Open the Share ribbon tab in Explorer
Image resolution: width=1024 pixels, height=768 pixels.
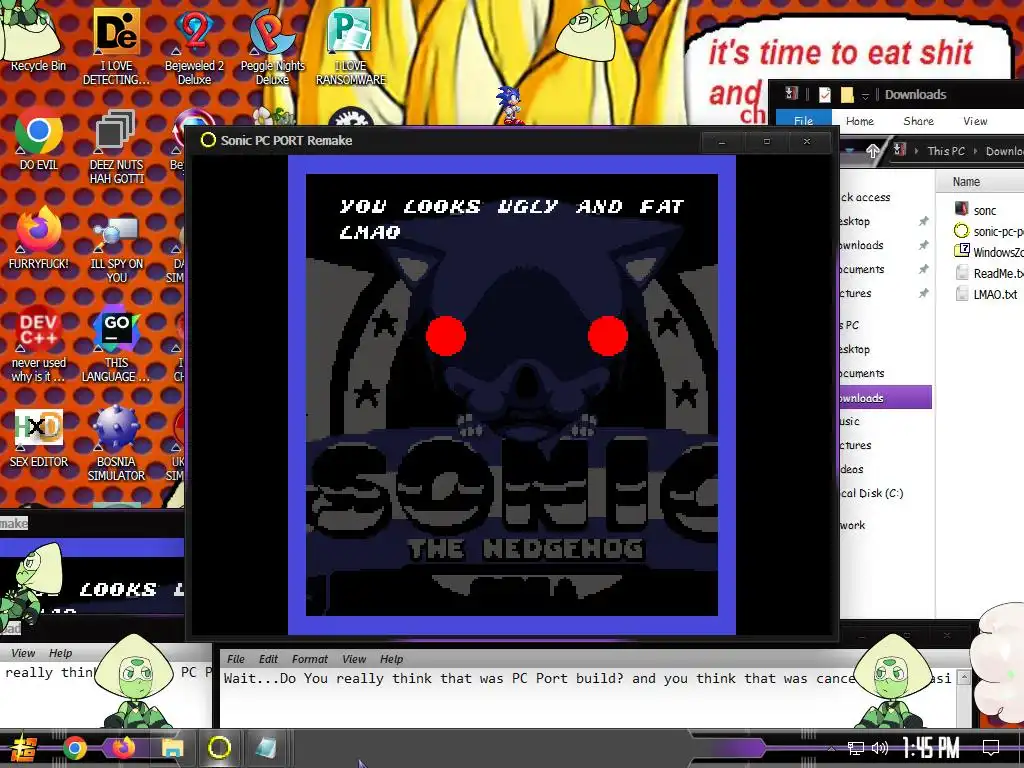pos(918,121)
